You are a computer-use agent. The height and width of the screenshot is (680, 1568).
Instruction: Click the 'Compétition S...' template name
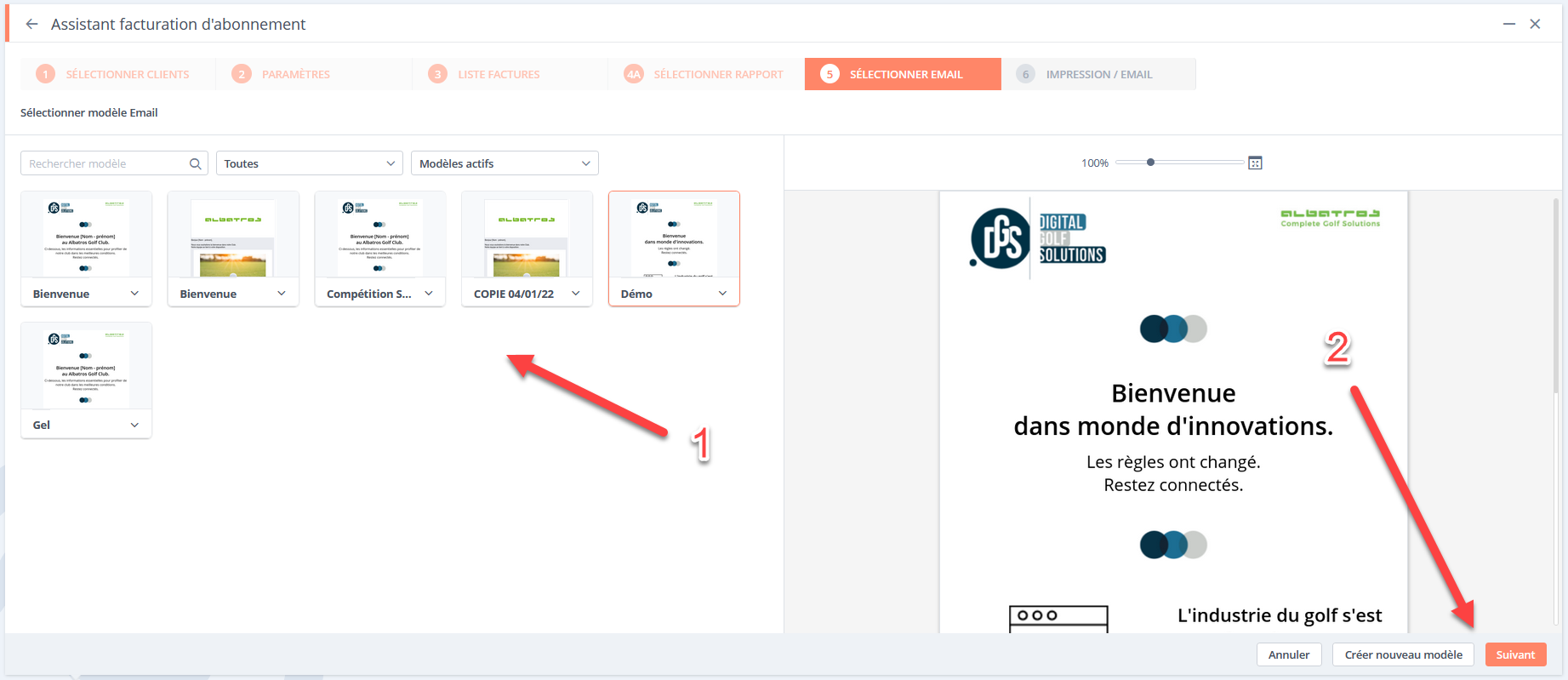point(369,294)
